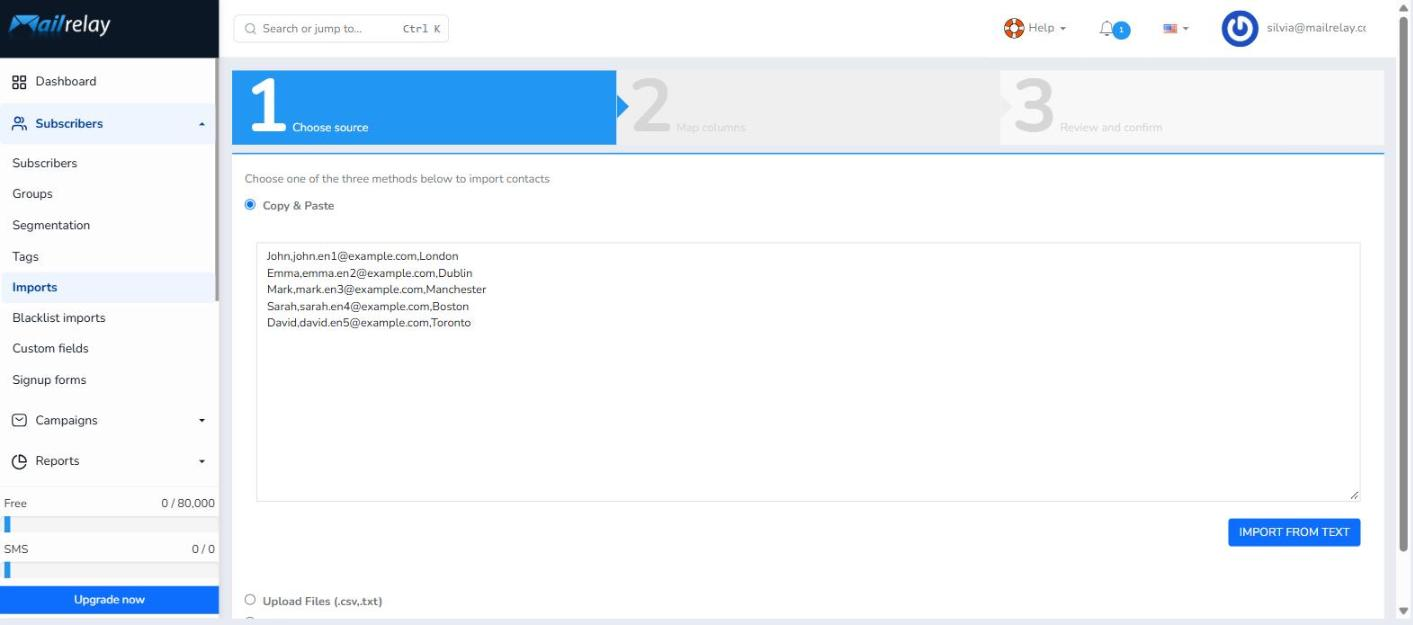The image size is (1413, 625).
Task: Expand the Campaigns menu arrow
Action: pyautogui.click(x=202, y=421)
